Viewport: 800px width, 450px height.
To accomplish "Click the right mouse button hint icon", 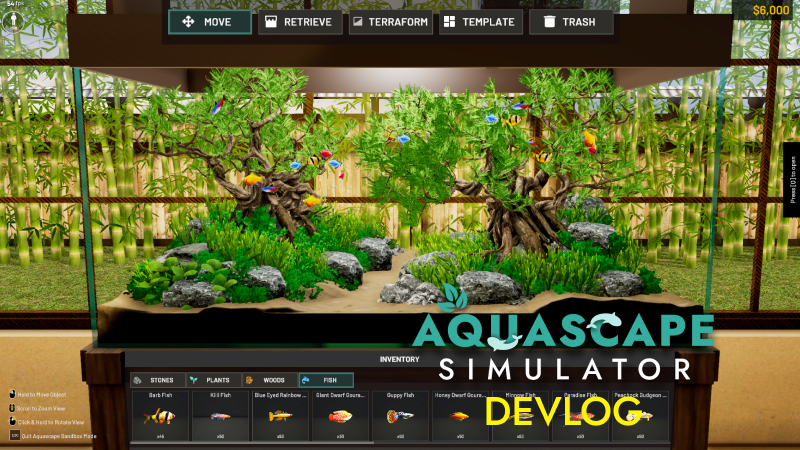I will point(12,422).
